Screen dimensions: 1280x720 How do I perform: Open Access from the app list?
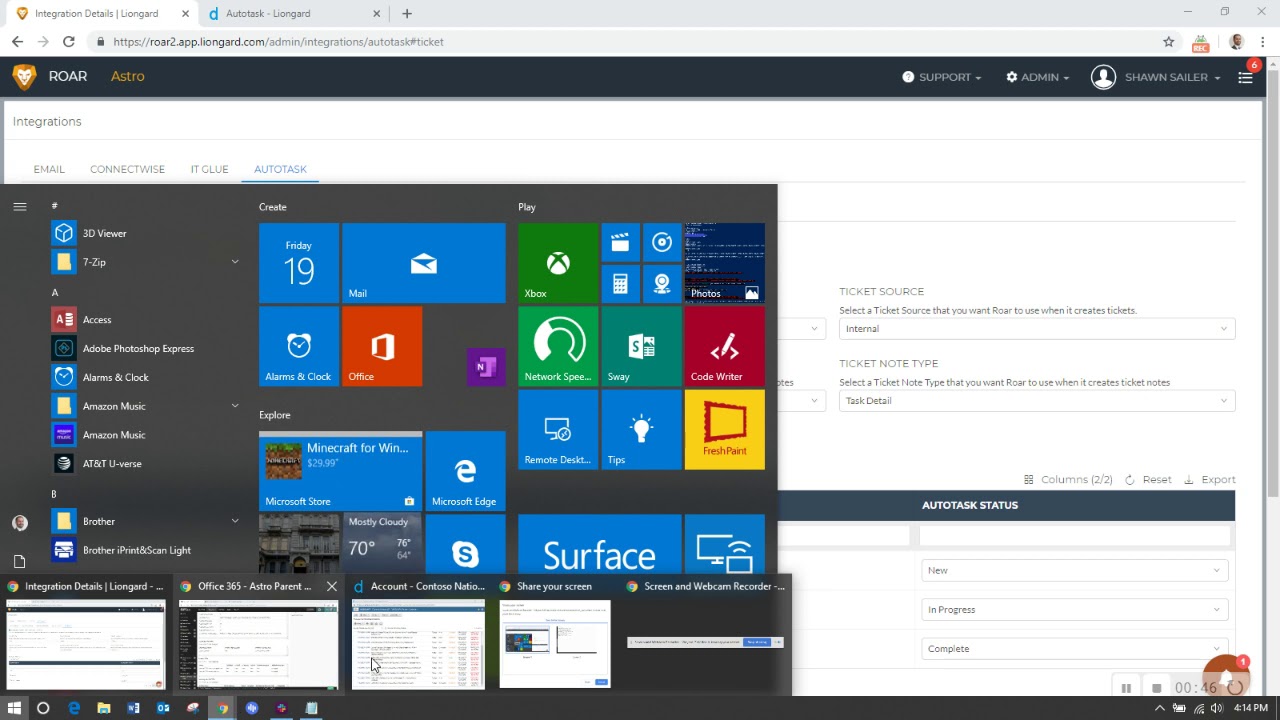(146, 319)
